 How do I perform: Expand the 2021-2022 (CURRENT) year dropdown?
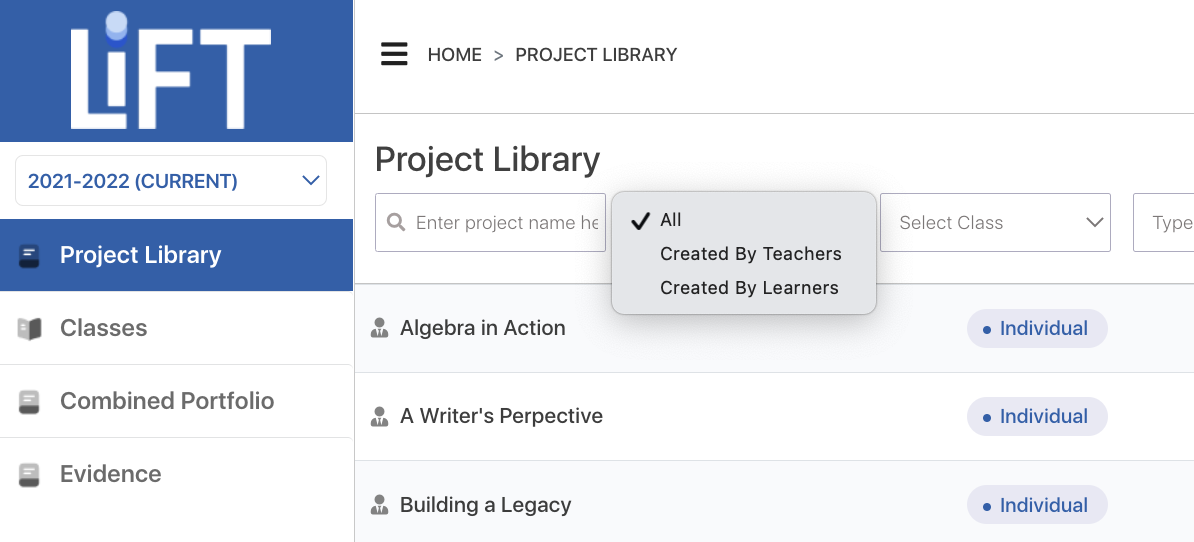171,180
